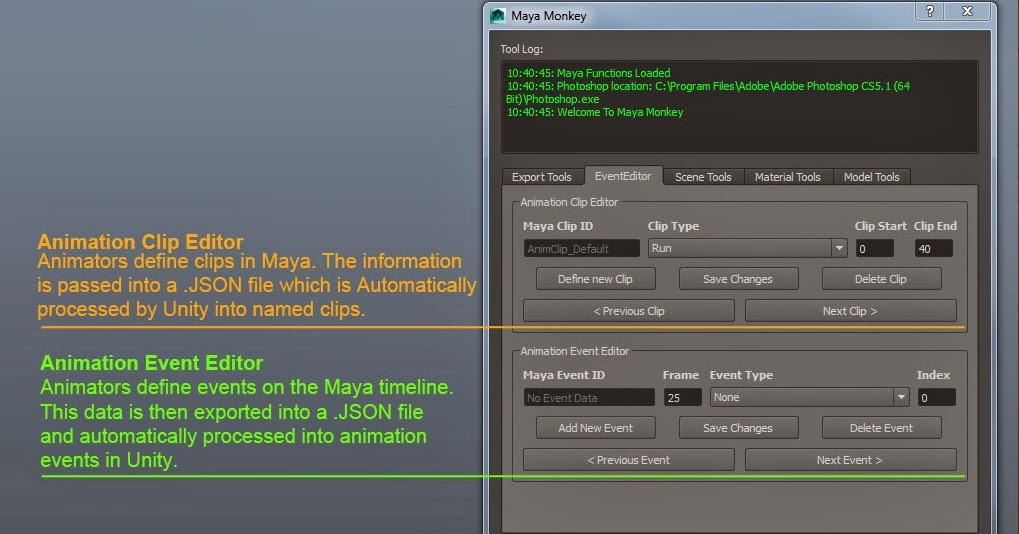Close the Maya Monkey window
This screenshot has height=534, width=1019.
click(967, 11)
